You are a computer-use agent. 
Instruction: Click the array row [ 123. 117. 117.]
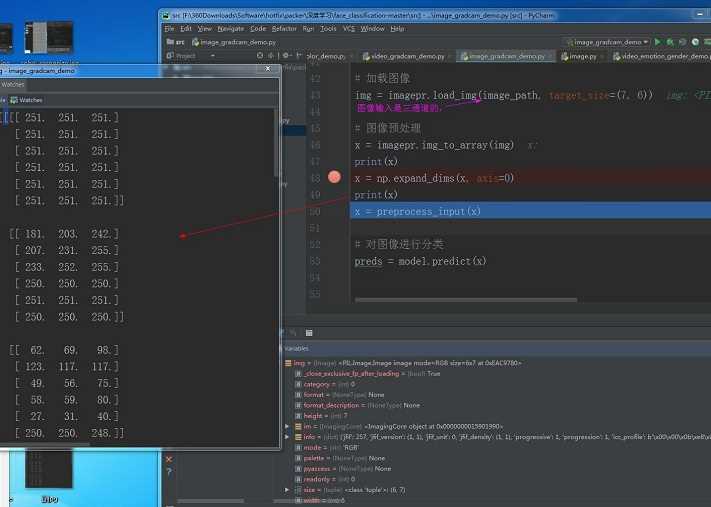(x=66, y=366)
